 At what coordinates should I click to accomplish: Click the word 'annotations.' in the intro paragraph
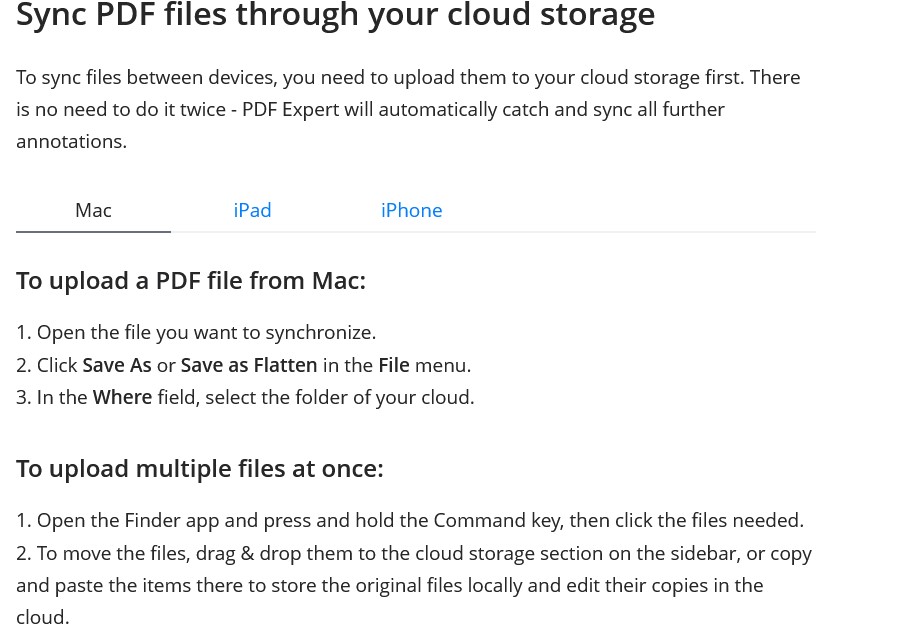[x=72, y=142]
